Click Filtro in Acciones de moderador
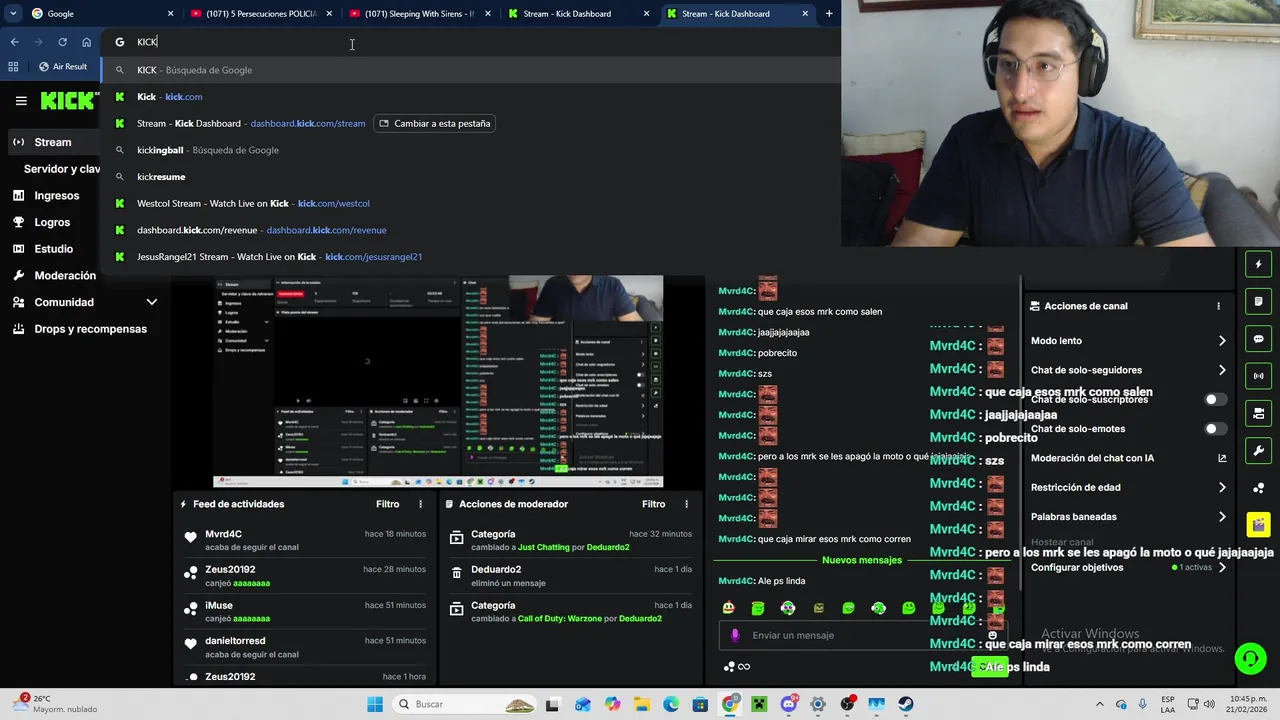 [x=654, y=504]
